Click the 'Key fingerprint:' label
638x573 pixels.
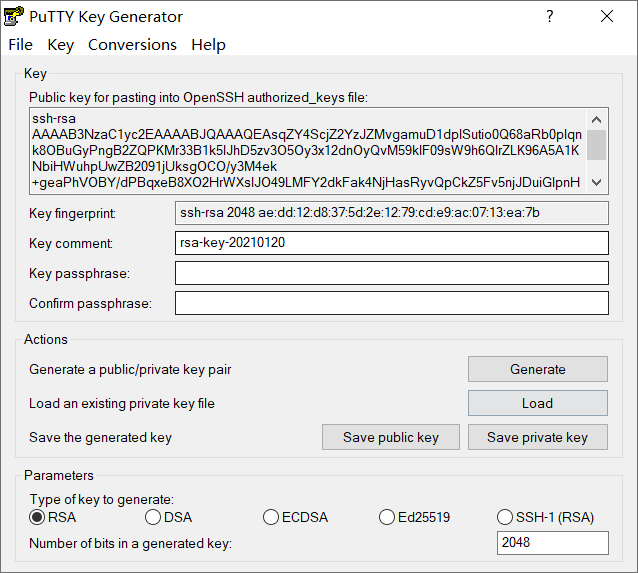point(72,214)
